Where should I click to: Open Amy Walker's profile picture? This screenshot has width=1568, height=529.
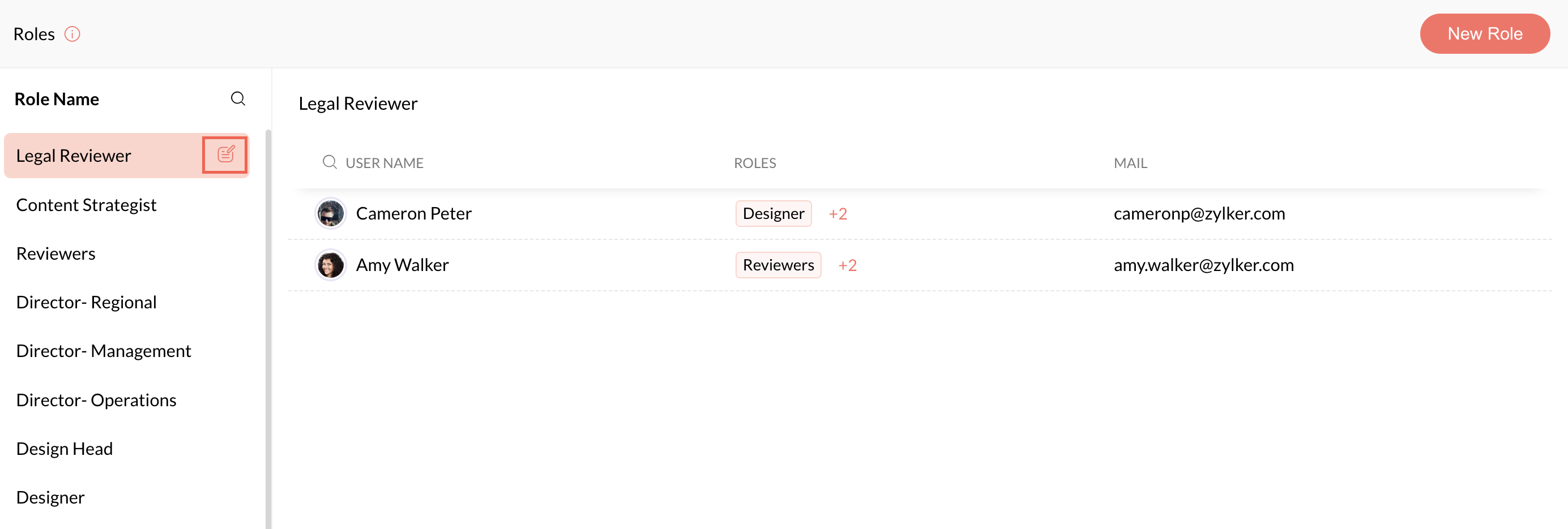pyautogui.click(x=331, y=265)
